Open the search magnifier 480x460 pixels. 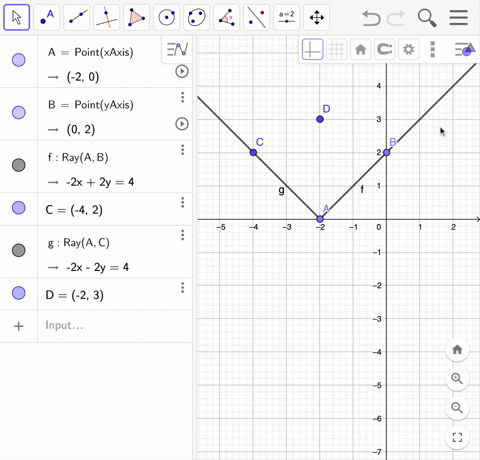(427, 18)
